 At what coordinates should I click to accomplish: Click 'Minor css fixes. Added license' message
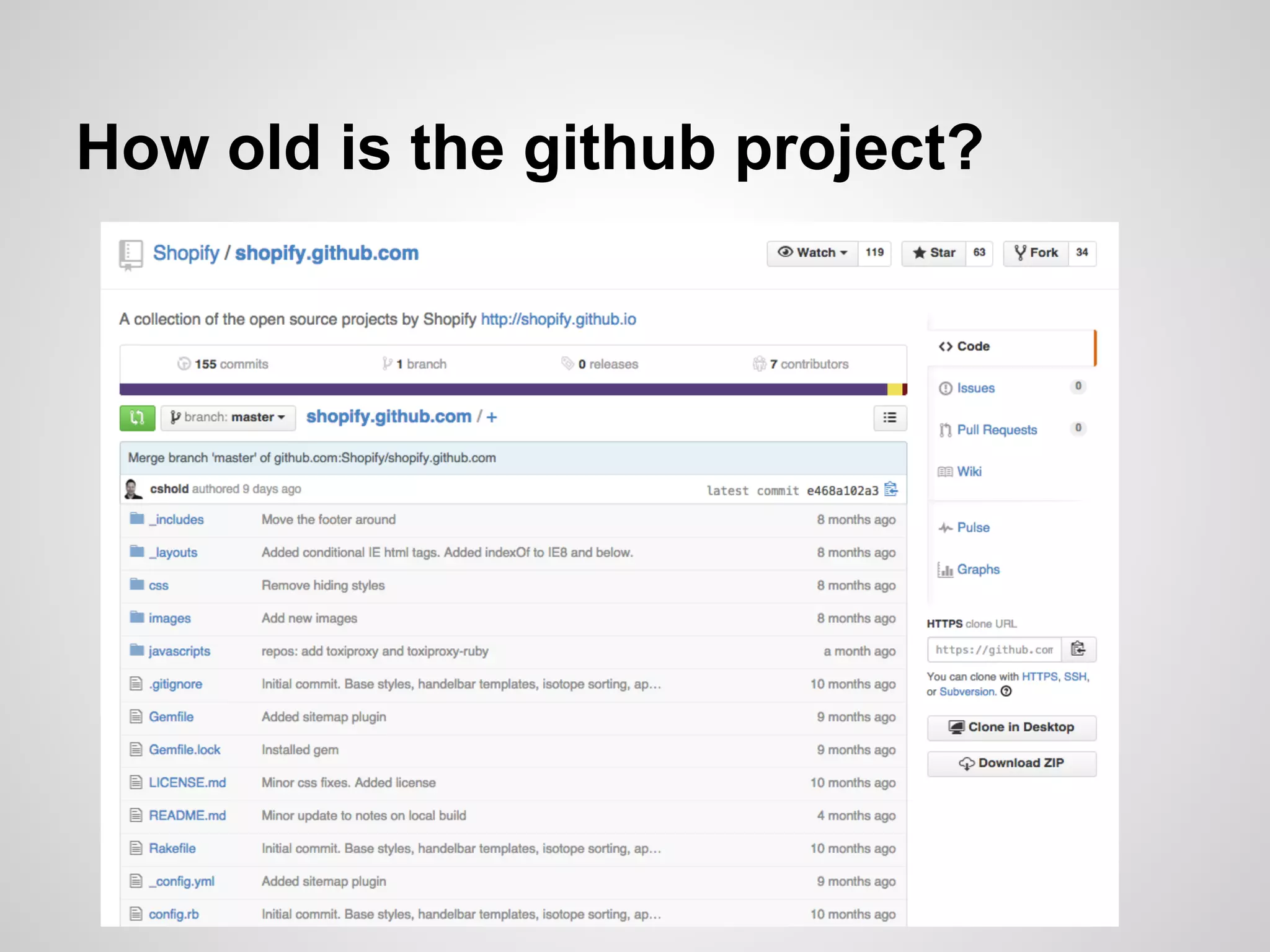click(349, 782)
